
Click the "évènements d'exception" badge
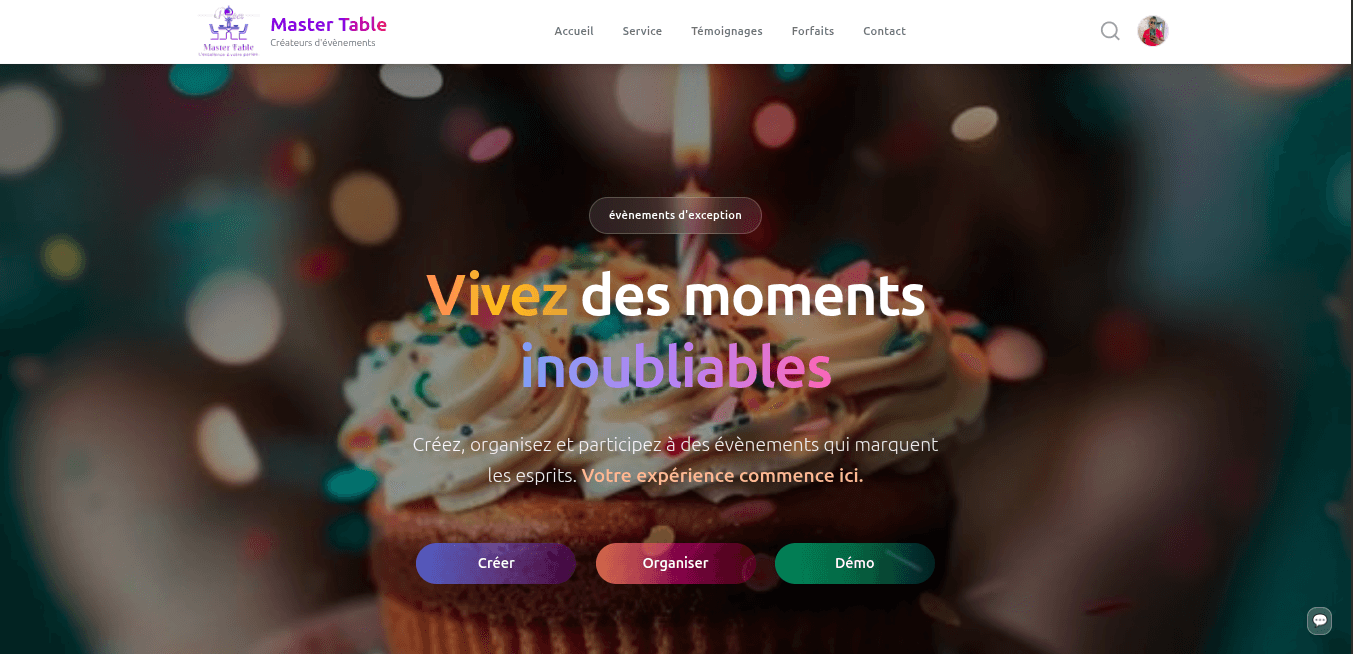click(x=675, y=215)
